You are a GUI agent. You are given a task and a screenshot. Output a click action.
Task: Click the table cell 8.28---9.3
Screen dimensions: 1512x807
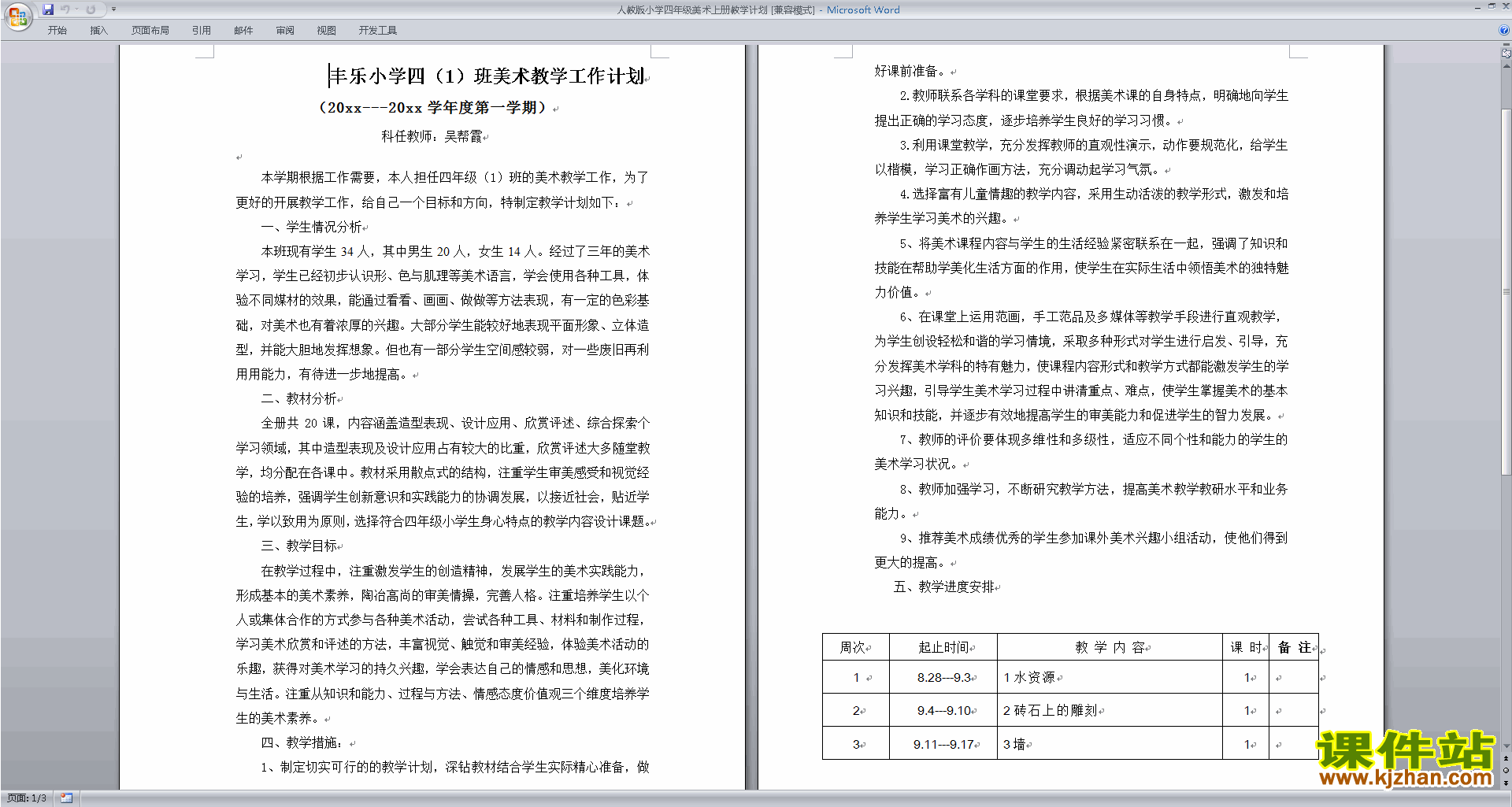pos(943,677)
